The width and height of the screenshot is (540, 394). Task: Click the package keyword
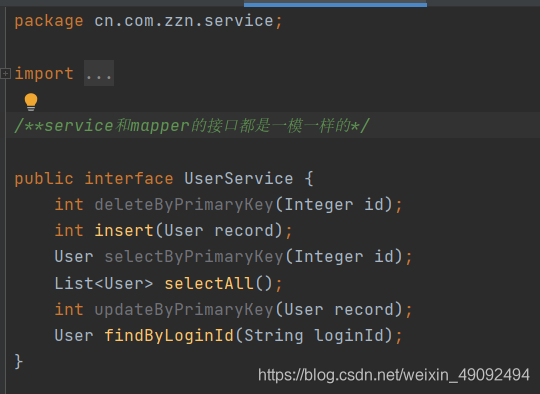[x=49, y=21]
